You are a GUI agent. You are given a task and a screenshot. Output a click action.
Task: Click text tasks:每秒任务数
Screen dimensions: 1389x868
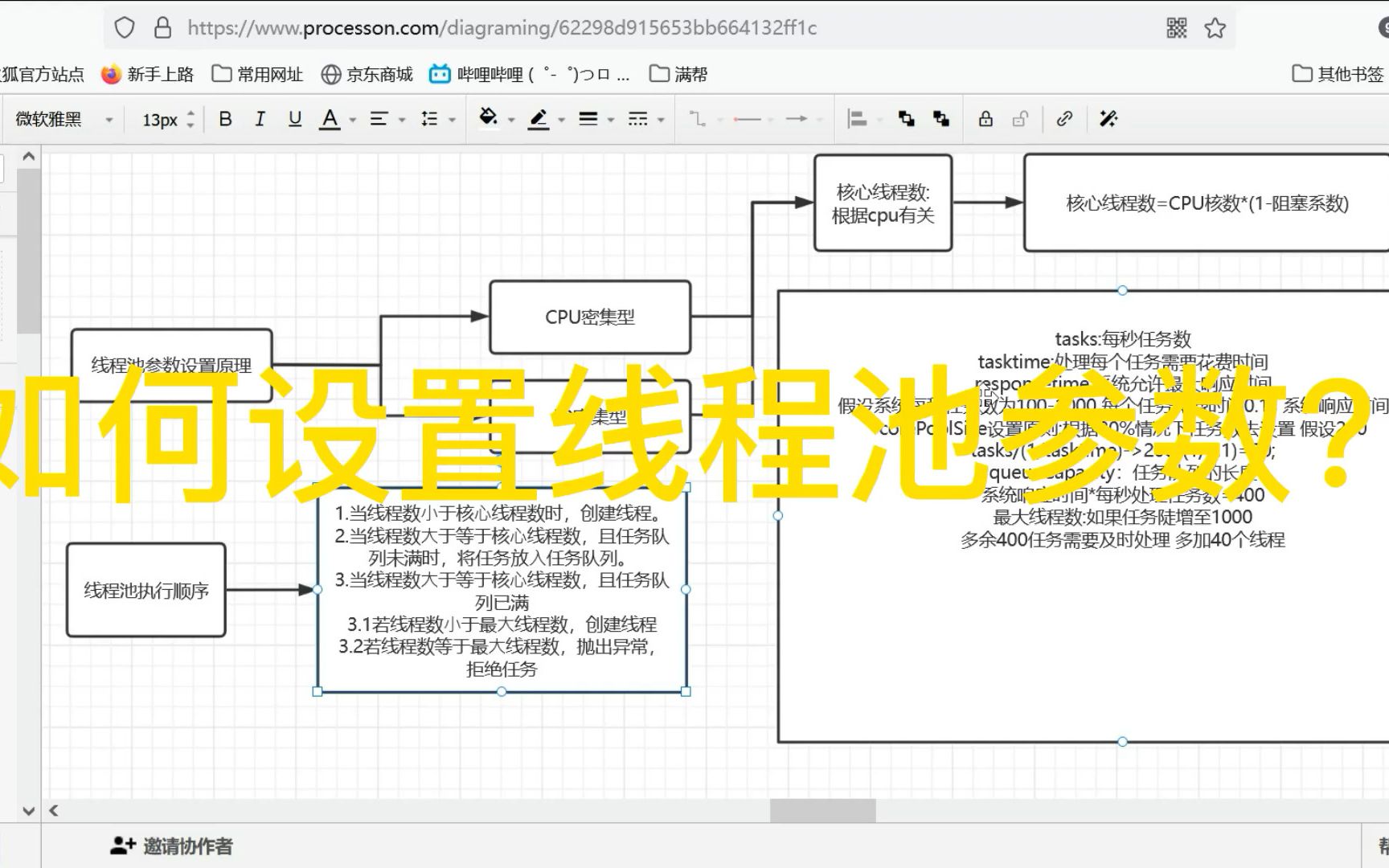click(x=1123, y=338)
